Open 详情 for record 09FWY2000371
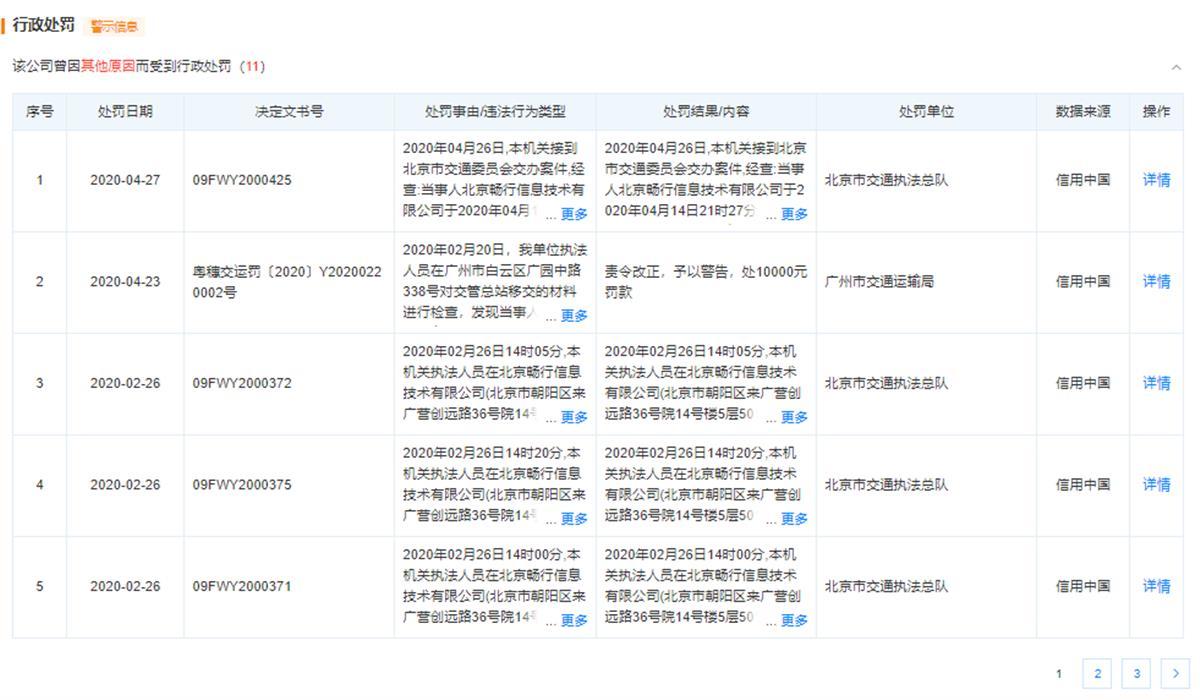The image size is (1200, 700). point(1156,586)
